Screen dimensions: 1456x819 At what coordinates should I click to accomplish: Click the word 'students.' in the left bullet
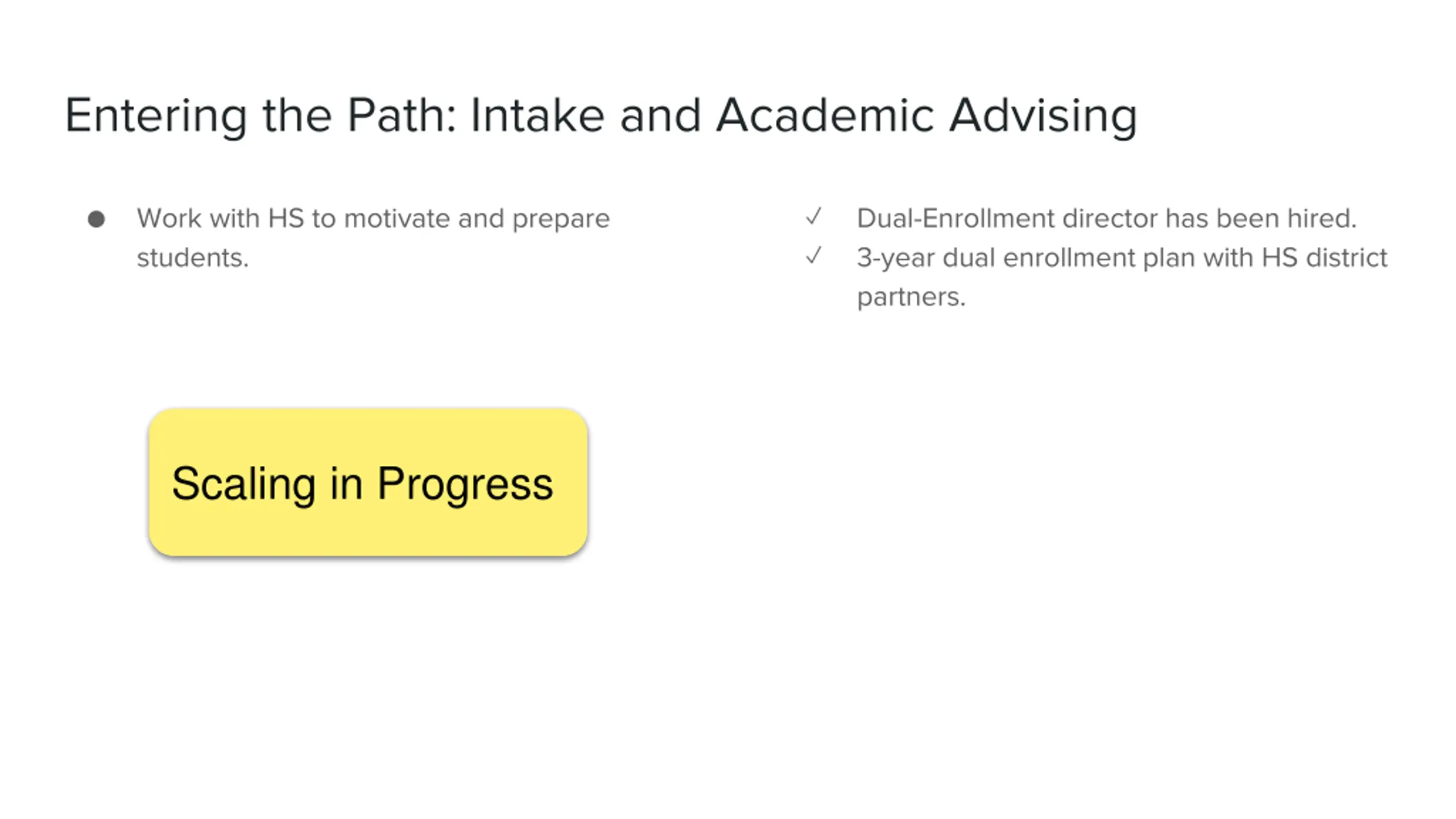tap(193, 258)
